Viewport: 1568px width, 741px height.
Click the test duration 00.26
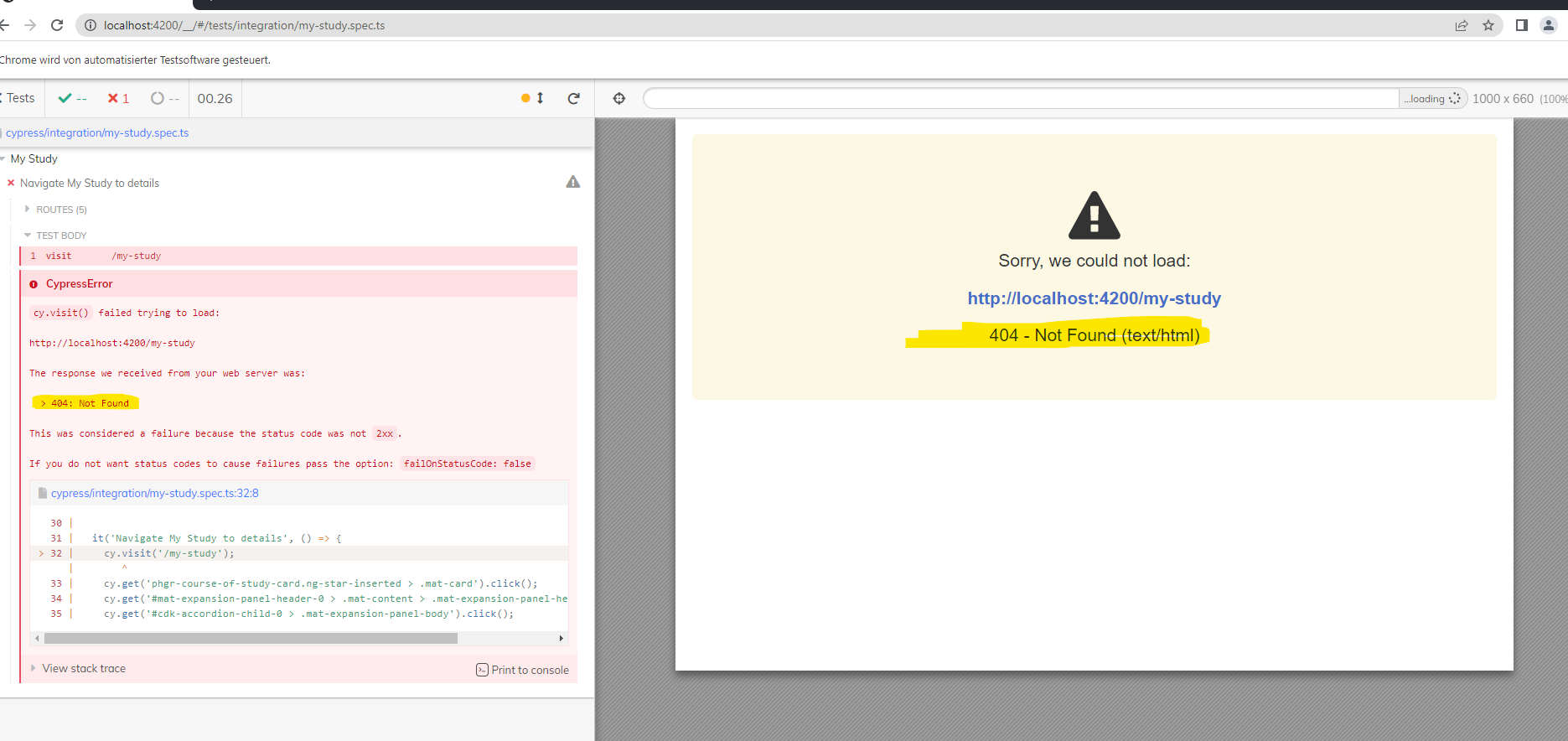pos(215,98)
